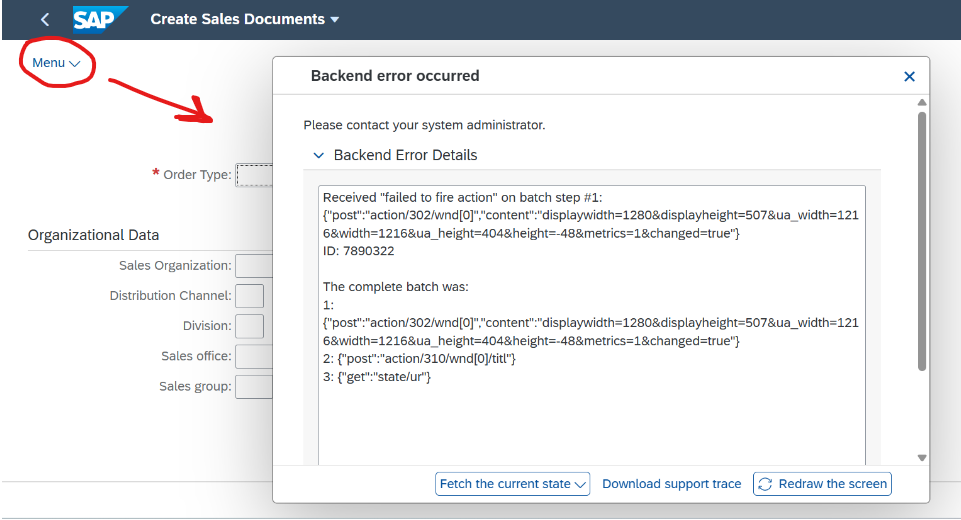Viewport: 961px width, 520px height.
Task: Click the Sales group field
Action: 254,386
